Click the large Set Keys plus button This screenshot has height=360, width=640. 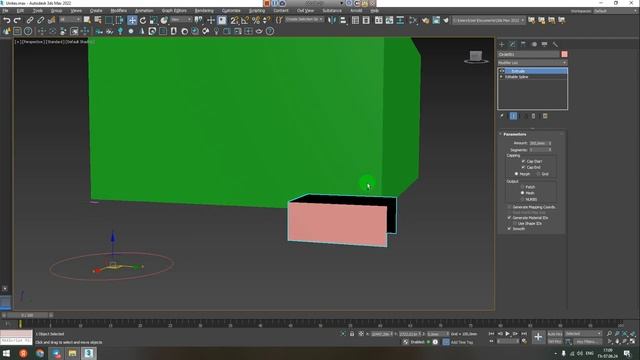click(x=538, y=337)
